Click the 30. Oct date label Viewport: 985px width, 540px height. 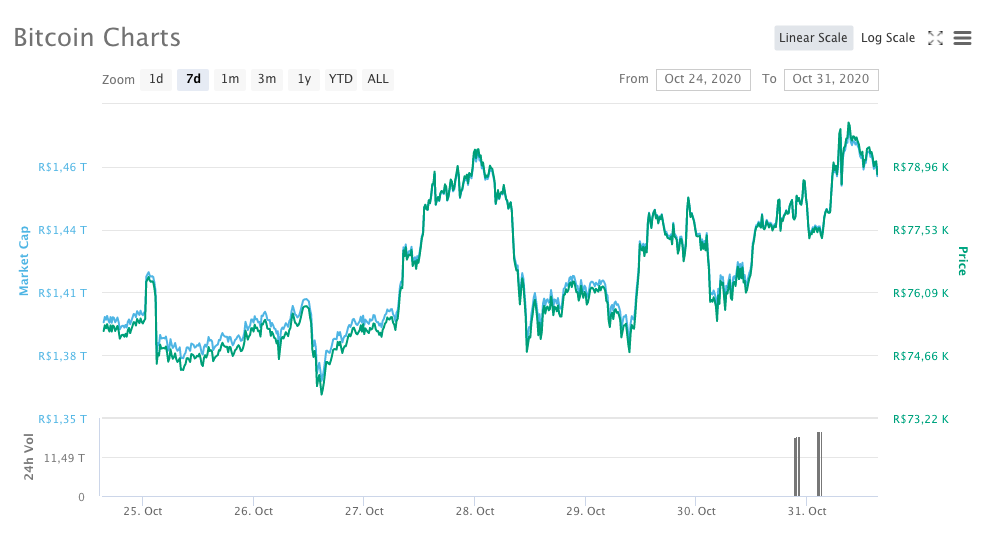coord(696,511)
